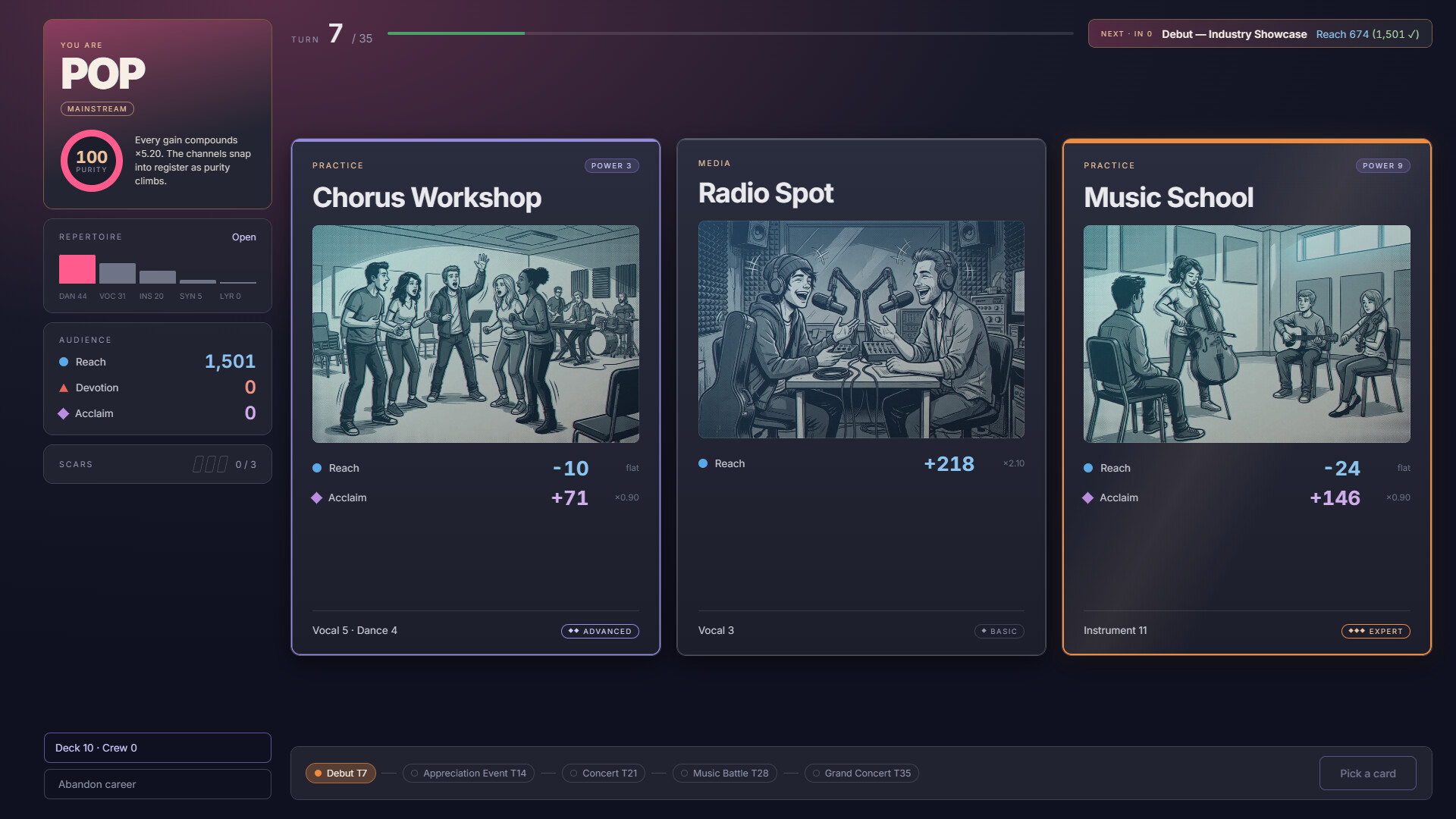Click the scar slots icon

210,464
